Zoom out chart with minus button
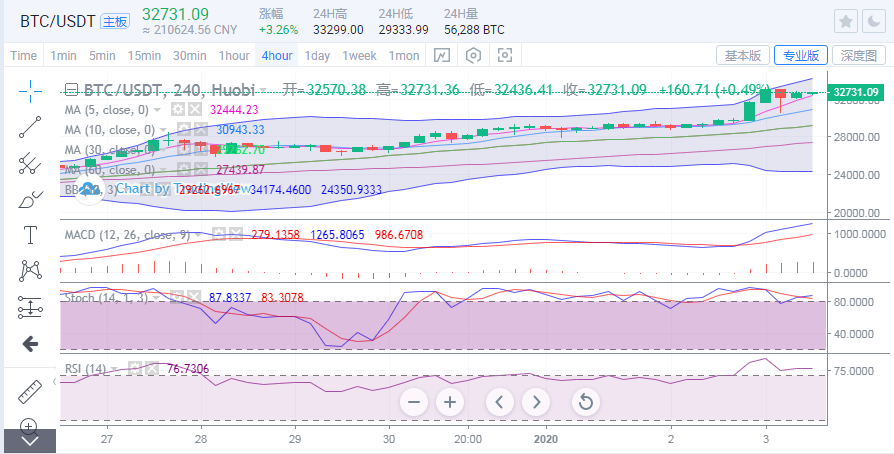The image size is (894, 454). (414, 402)
